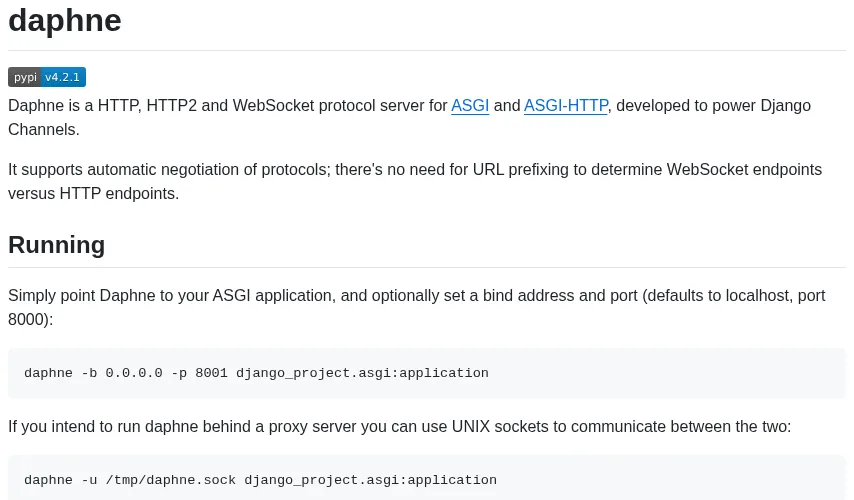Click the pypi version badge

point(47,77)
